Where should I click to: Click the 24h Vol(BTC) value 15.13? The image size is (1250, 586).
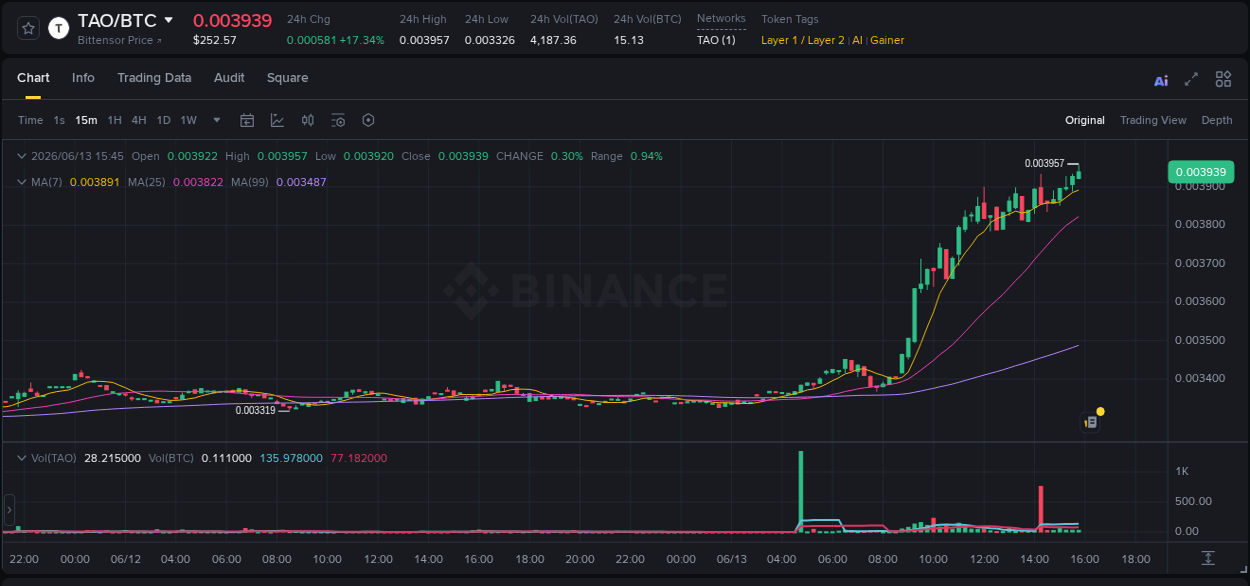coord(629,40)
